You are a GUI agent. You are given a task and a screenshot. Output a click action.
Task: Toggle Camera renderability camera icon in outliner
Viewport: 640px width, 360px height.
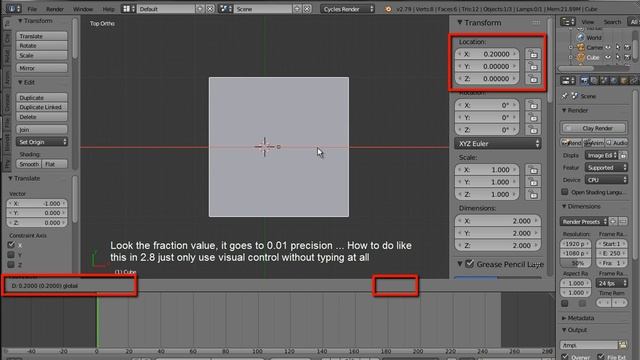627,47
